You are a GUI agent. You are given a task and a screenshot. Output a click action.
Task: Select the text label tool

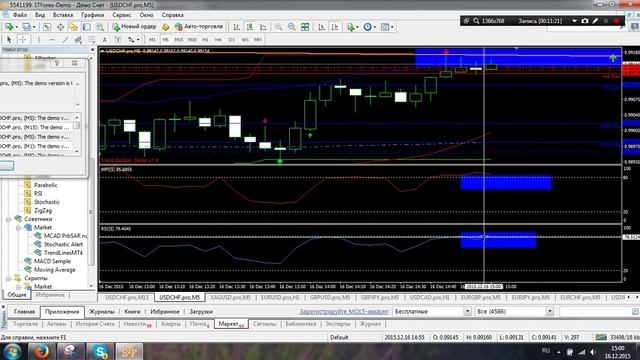click(x=118, y=40)
